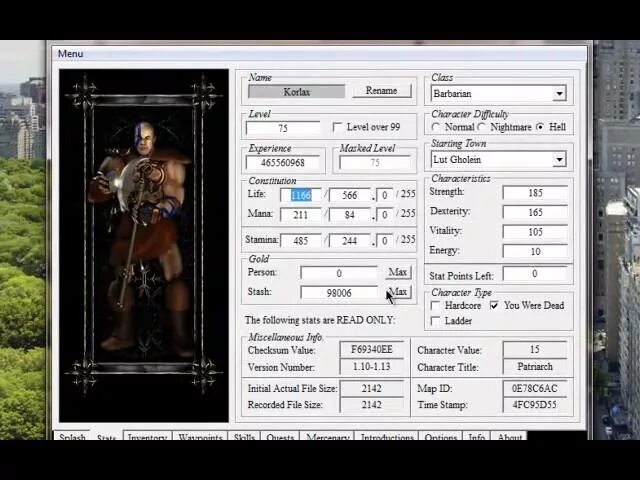Enable the Hardcore checkbox
Screen dimensions: 640x480
(x=436, y=305)
